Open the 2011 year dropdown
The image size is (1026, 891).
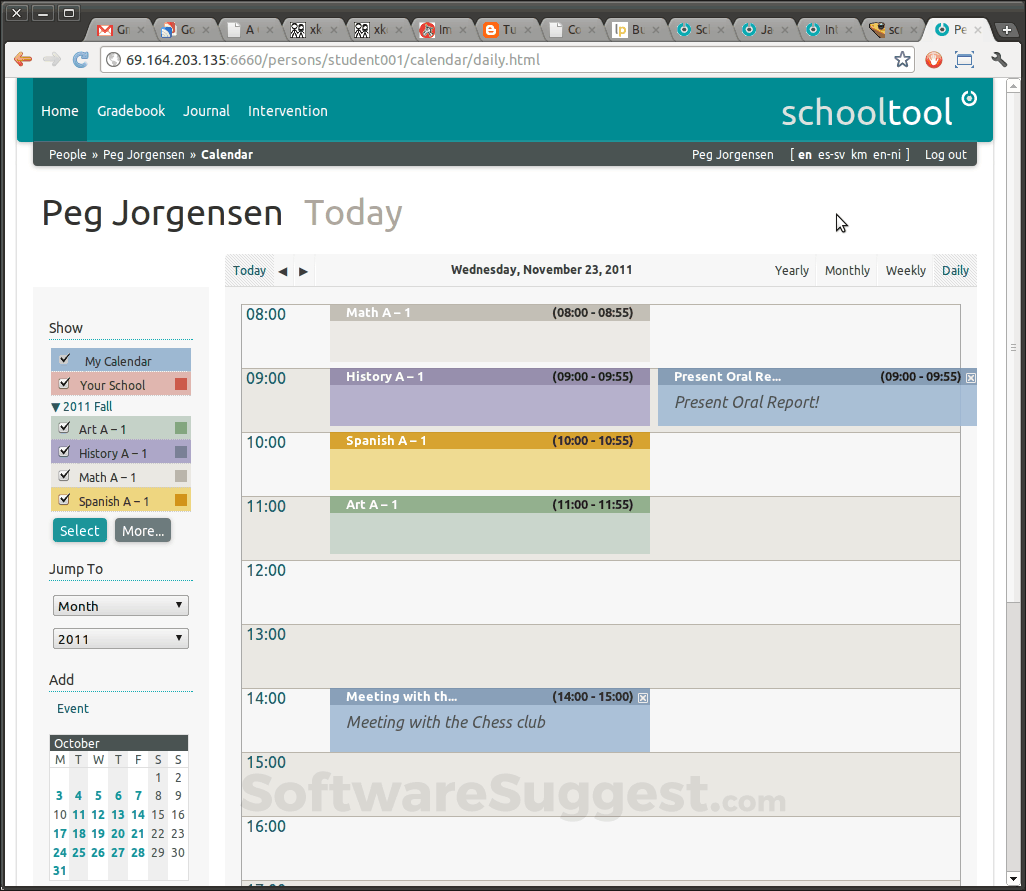(x=120, y=638)
